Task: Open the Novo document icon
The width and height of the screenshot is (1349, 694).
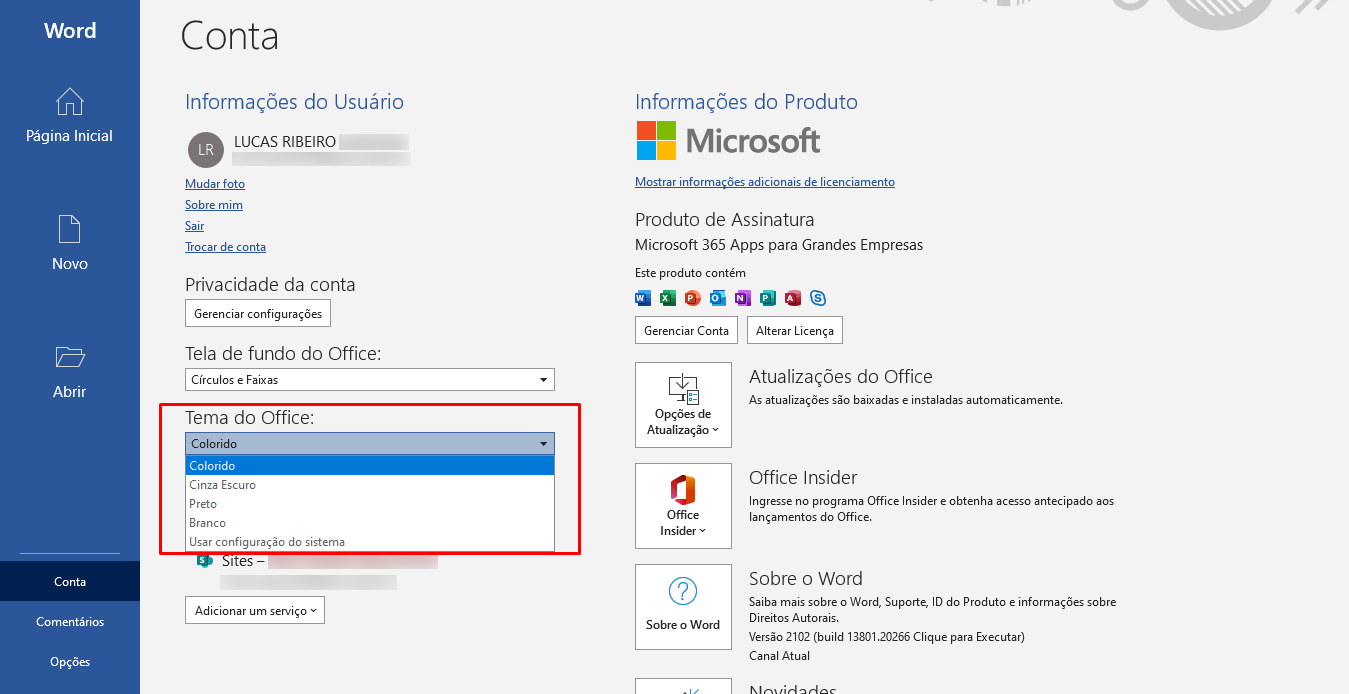Action: click(x=70, y=230)
